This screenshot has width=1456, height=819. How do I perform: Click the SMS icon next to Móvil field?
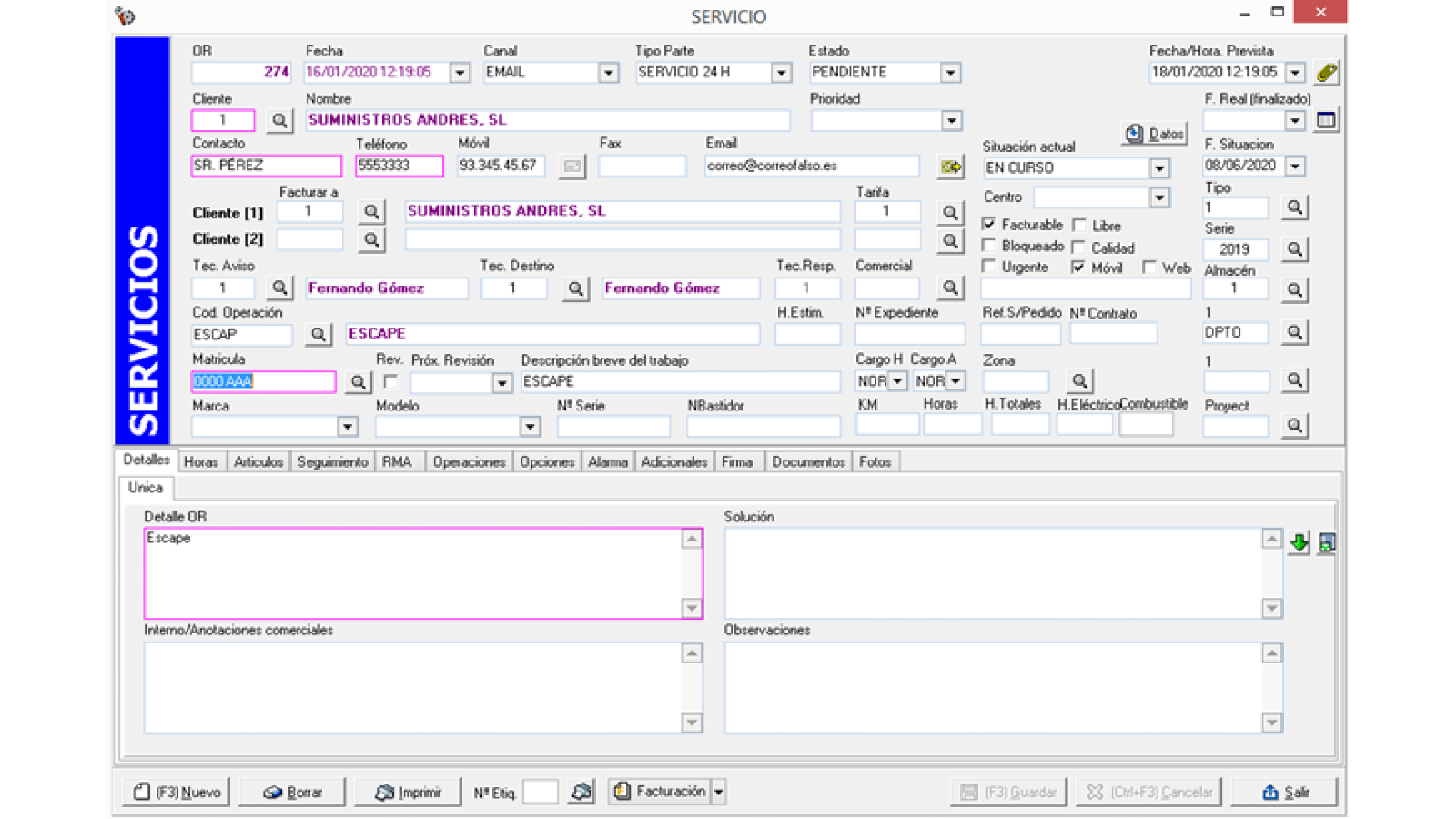571,167
